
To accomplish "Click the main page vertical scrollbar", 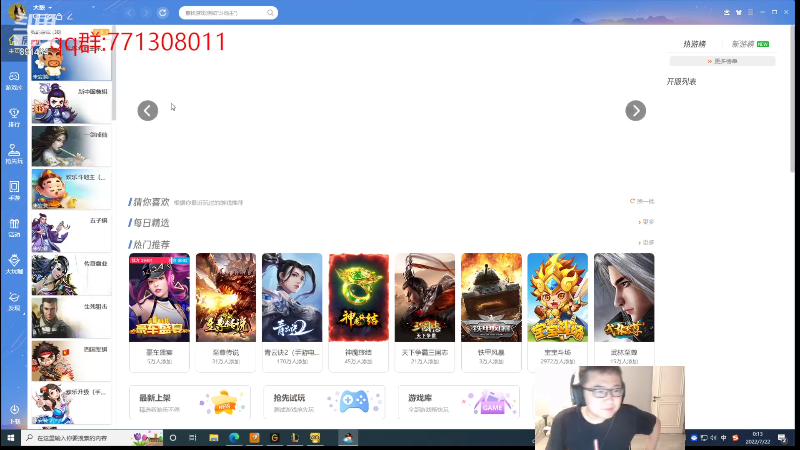I will coord(791,99).
